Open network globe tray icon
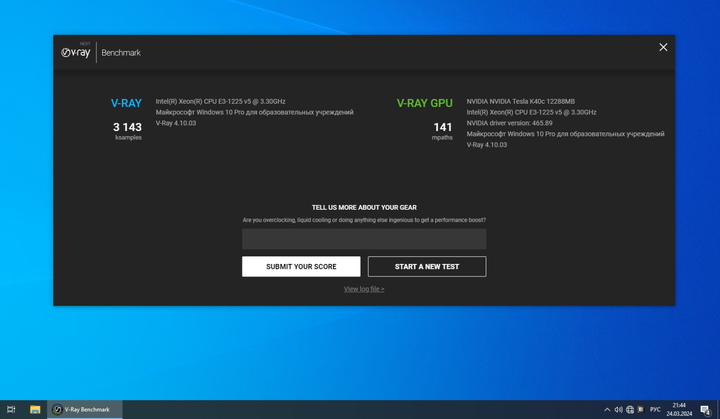 [x=630, y=409]
